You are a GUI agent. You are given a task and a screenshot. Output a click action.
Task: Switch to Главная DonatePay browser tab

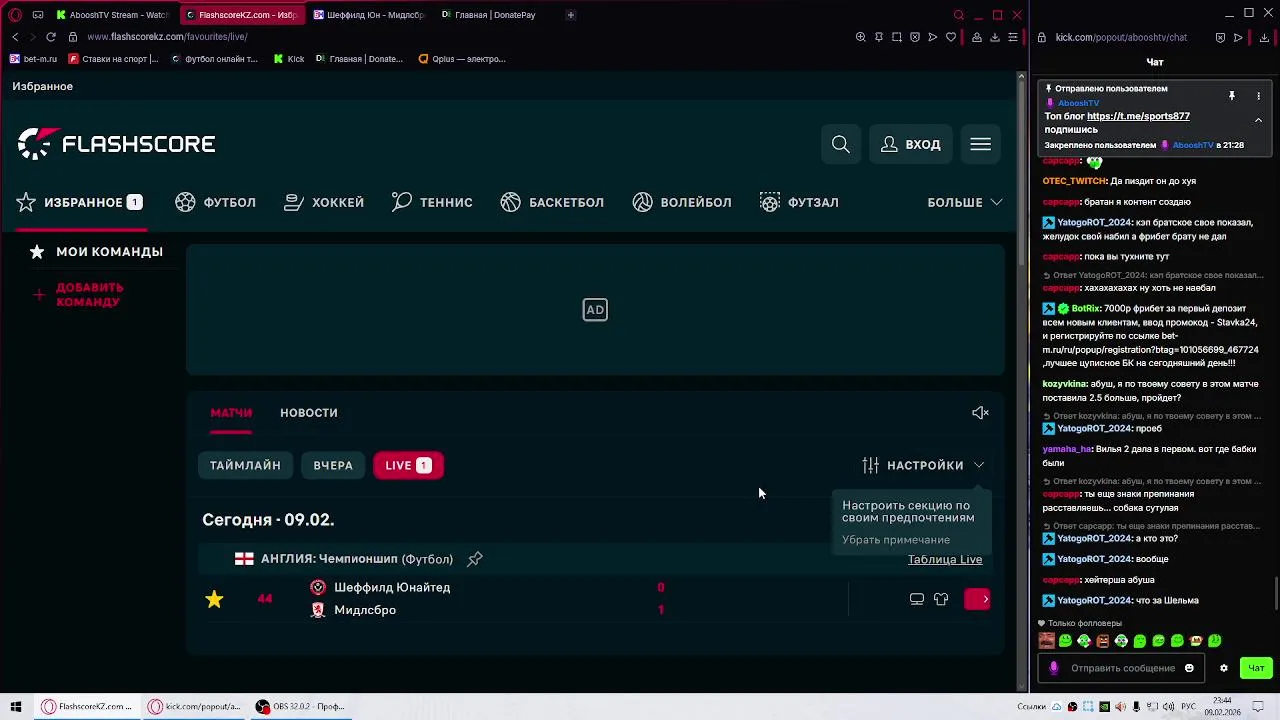(495, 15)
